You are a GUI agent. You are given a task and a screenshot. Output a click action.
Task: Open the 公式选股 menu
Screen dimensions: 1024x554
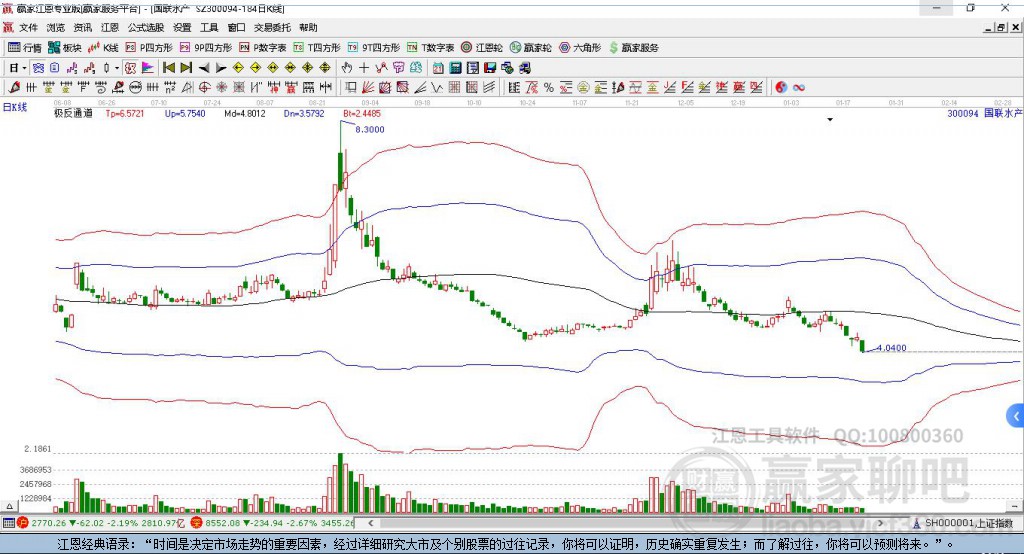[145, 28]
